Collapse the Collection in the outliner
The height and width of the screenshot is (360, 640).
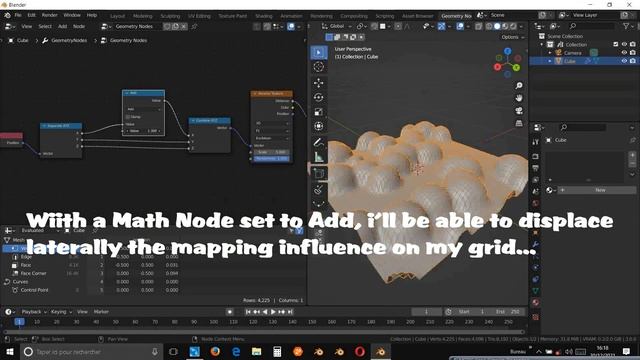point(542,44)
